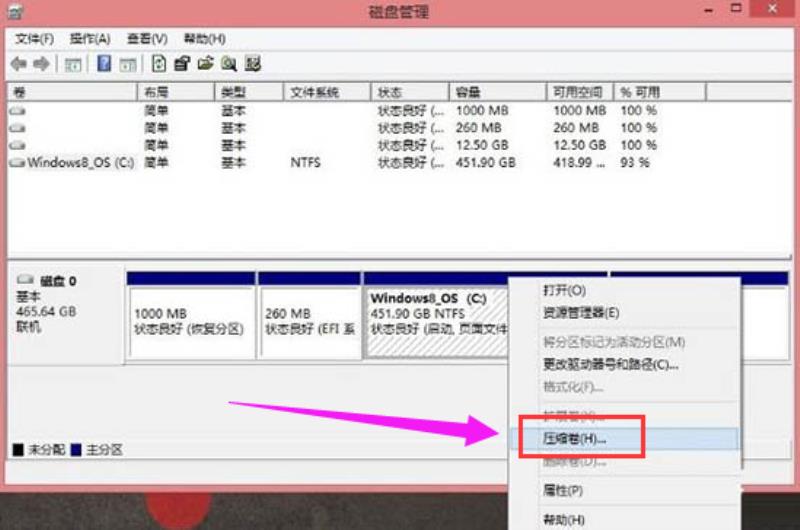Sort by the % 可用 column header

660,92
